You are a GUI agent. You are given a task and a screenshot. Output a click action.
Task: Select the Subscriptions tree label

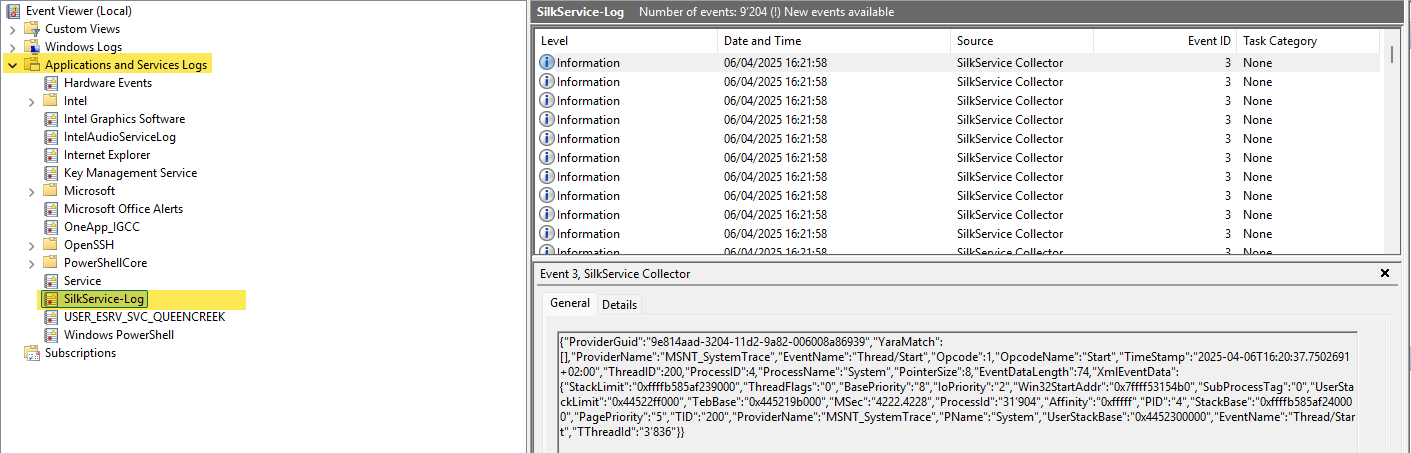click(80, 353)
